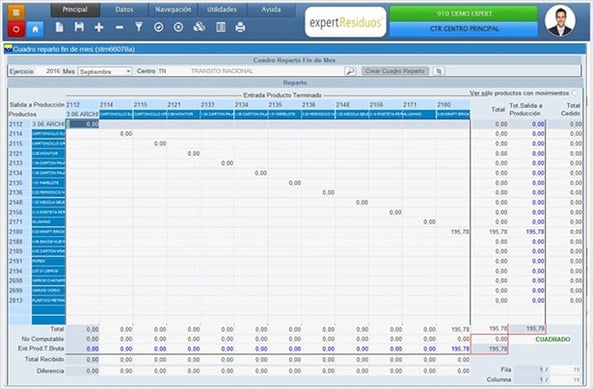Open the funnel filter tool
The height and width of the screenshot is (389, 593).
139,27
